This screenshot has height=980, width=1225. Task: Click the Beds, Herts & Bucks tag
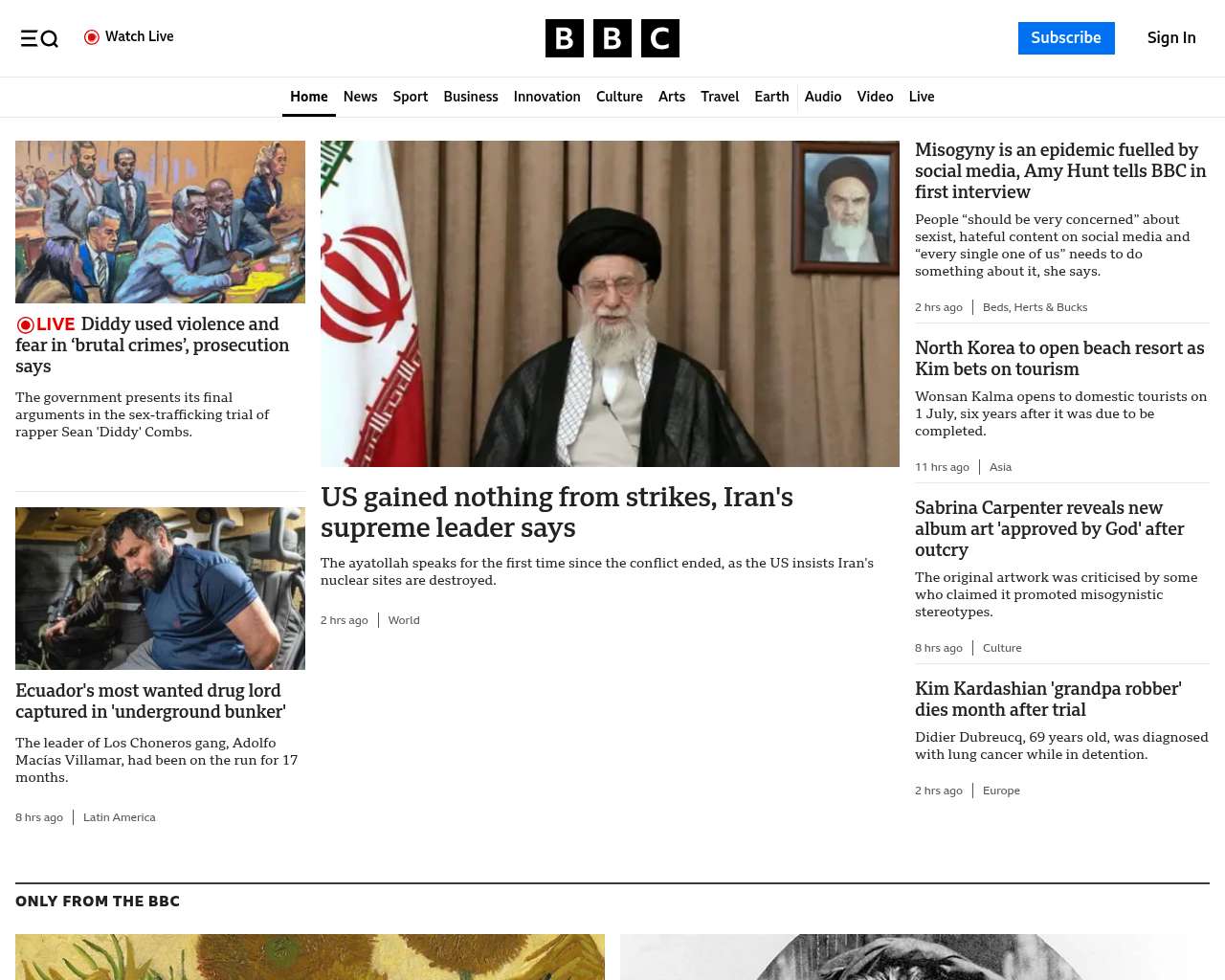1035,307
